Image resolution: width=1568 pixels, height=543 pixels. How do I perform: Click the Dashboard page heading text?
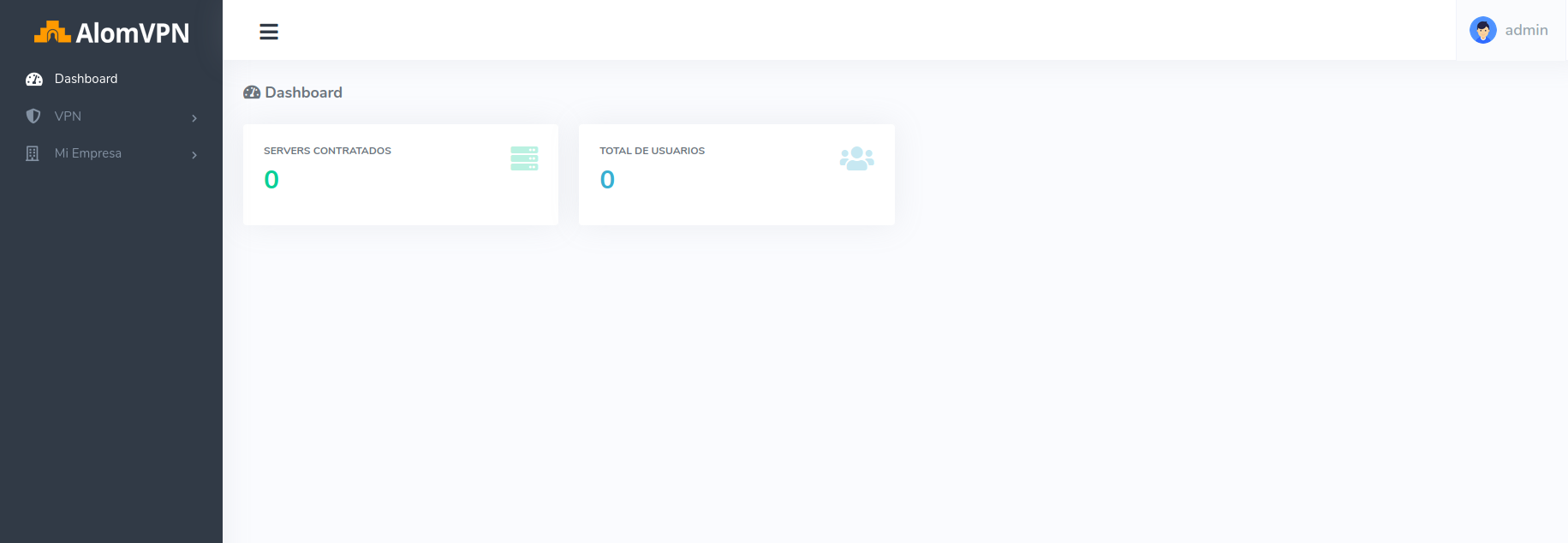point(303,92)
